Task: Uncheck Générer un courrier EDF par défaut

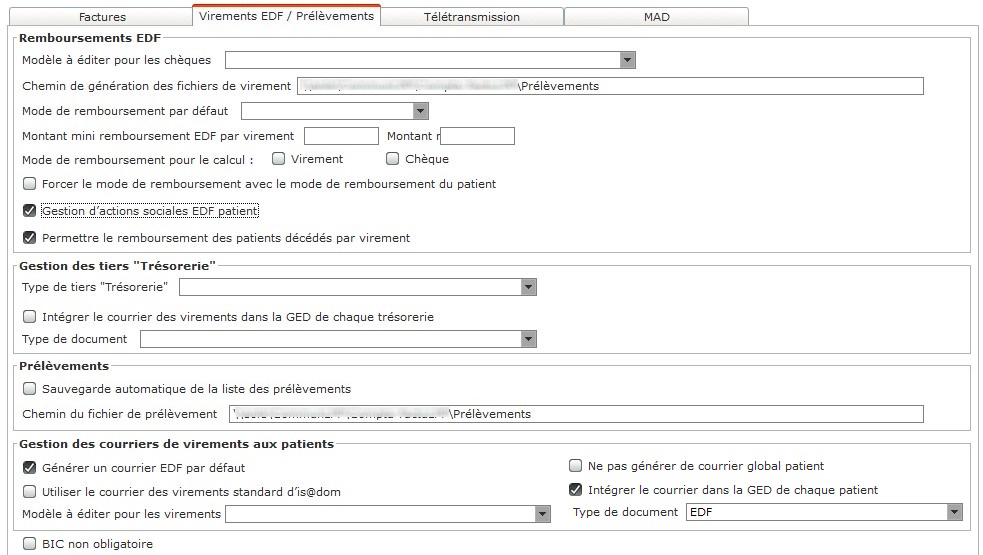Action: 29,468
